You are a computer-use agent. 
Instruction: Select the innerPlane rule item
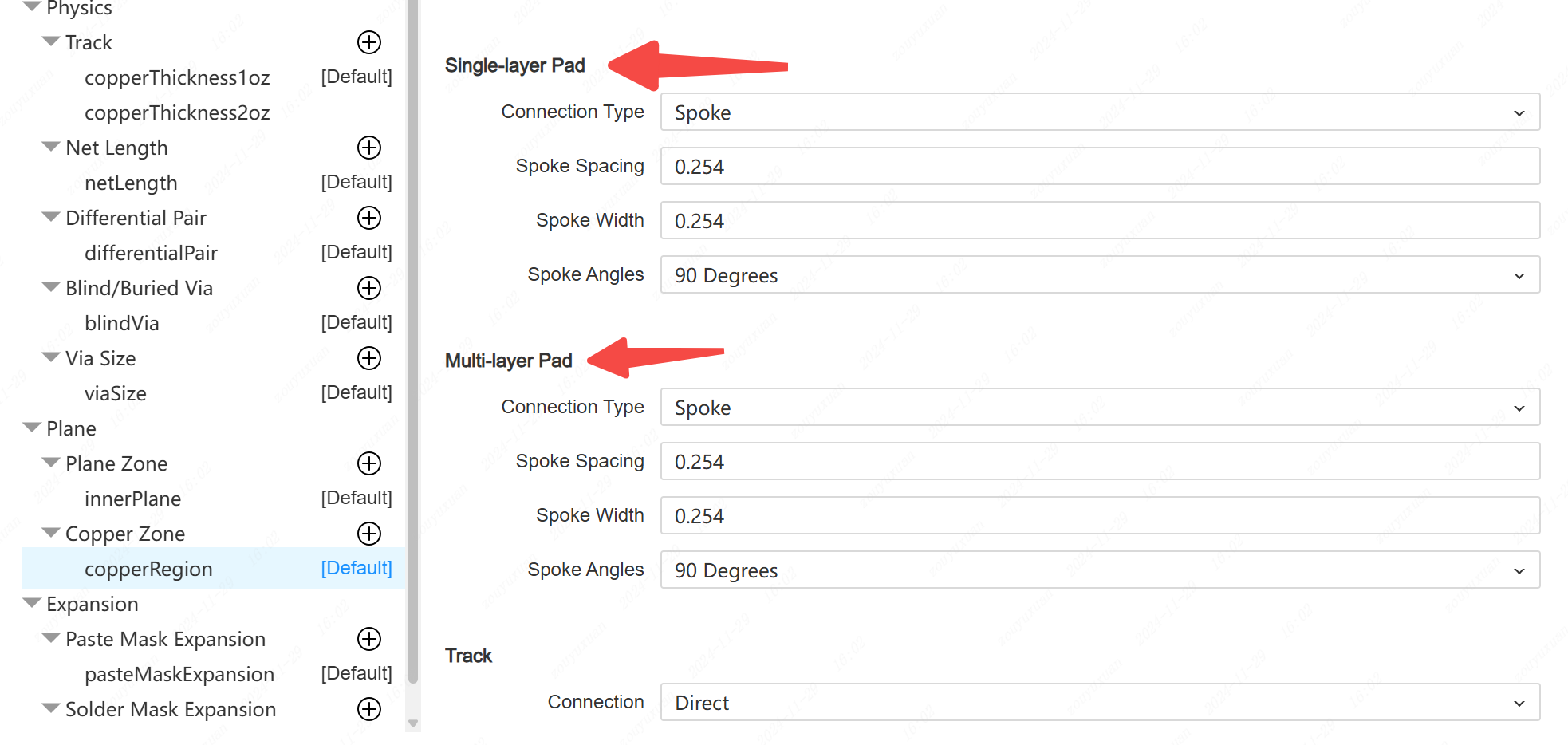132,499
